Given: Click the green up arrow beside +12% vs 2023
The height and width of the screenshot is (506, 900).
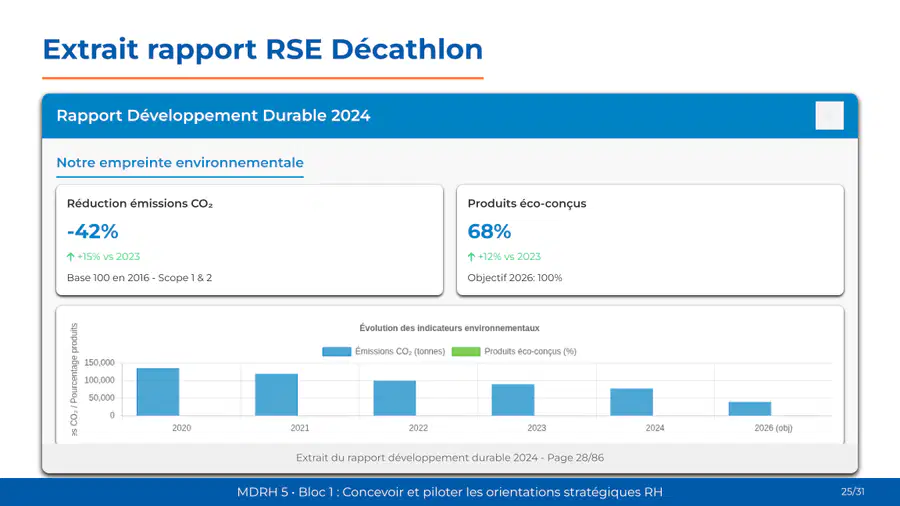Looking at the screenshot, I should 471,257.
